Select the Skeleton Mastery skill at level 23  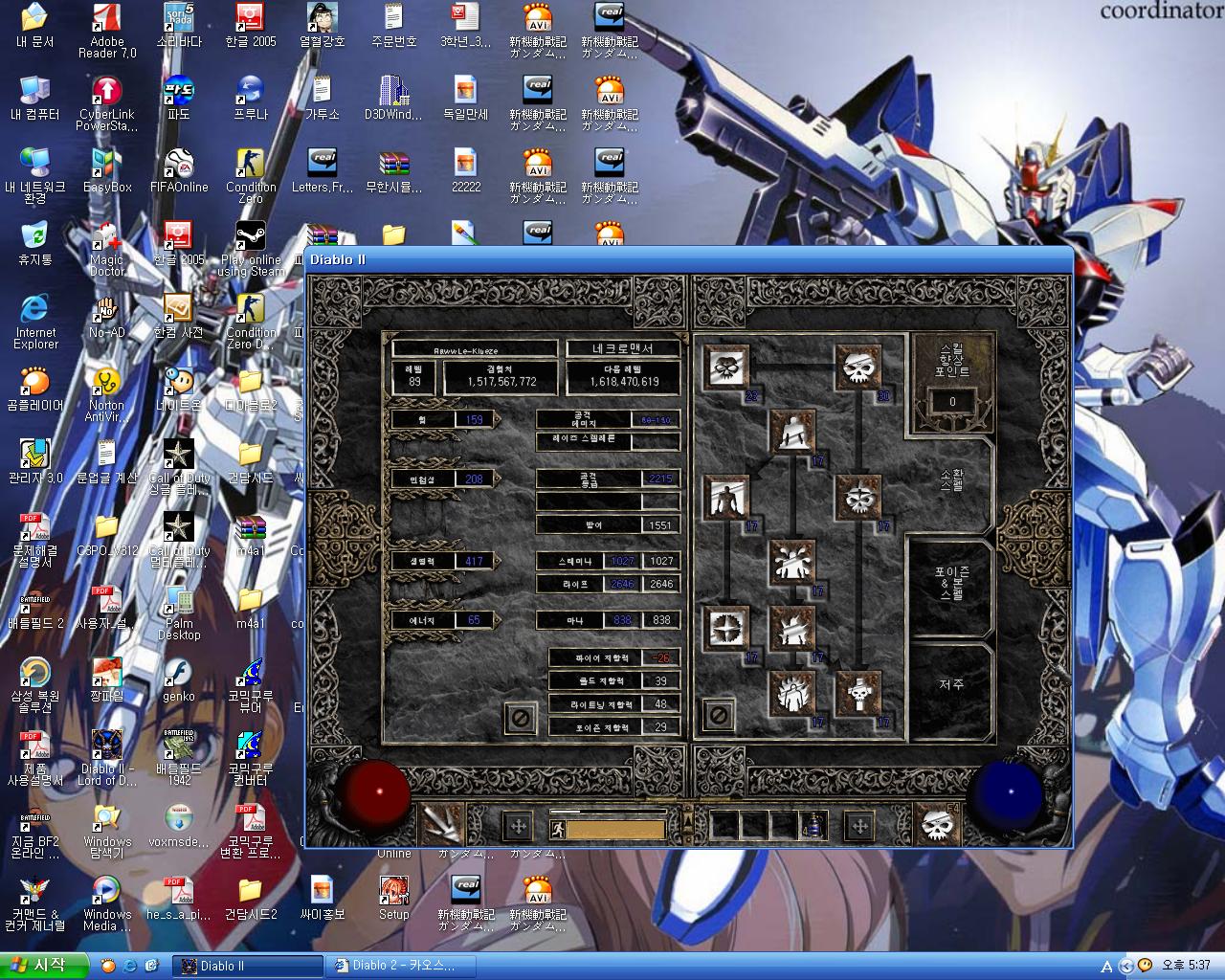pyautogui.click(x=726, y=367)
